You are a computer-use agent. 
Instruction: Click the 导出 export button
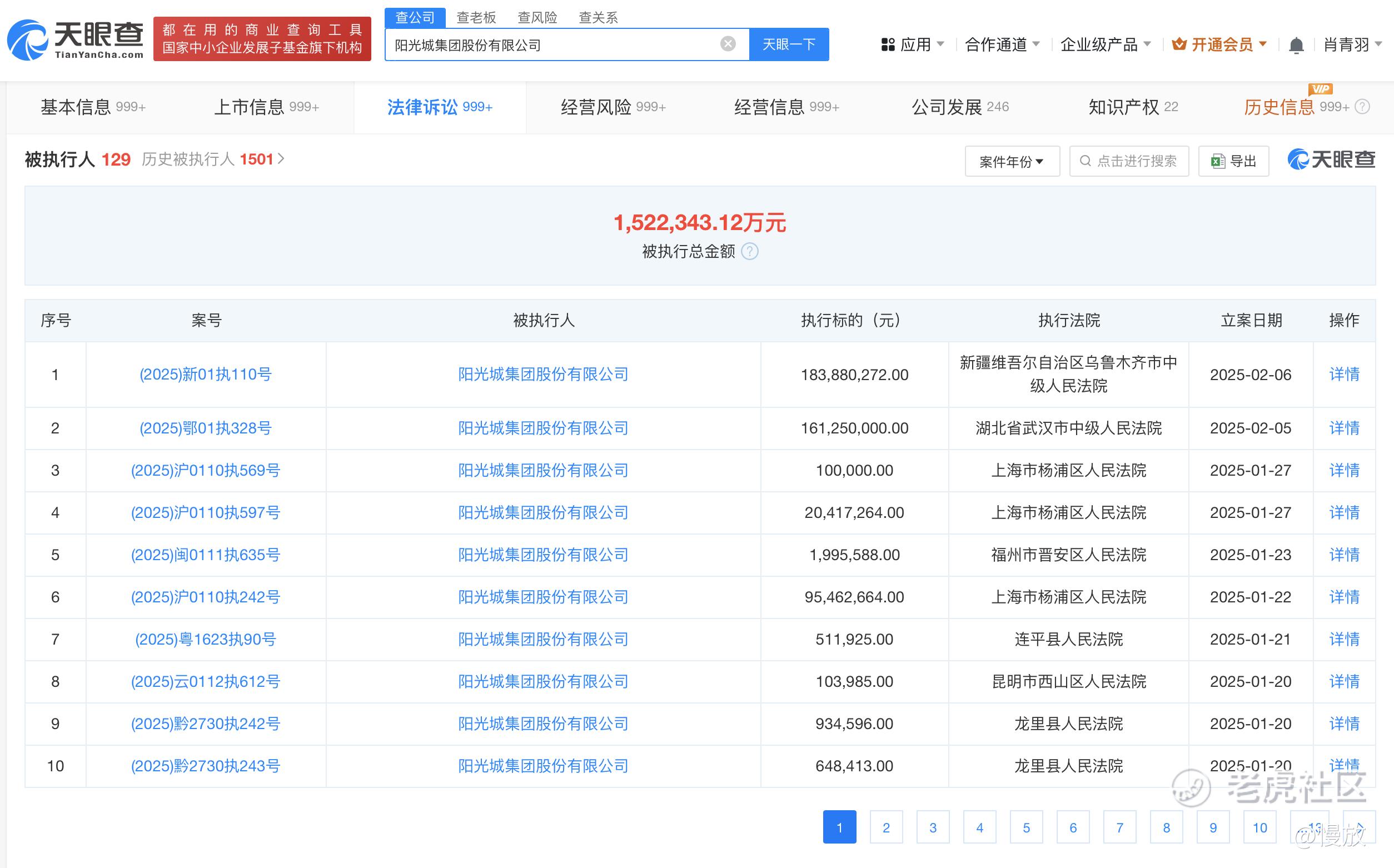tap(1233, 161)
